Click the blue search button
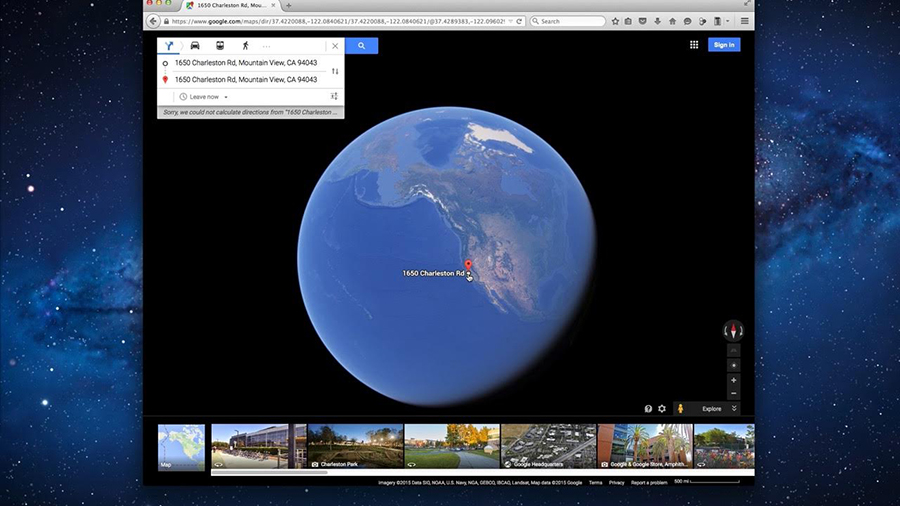Viewport: 900px width, 506px height. (362, 46)
